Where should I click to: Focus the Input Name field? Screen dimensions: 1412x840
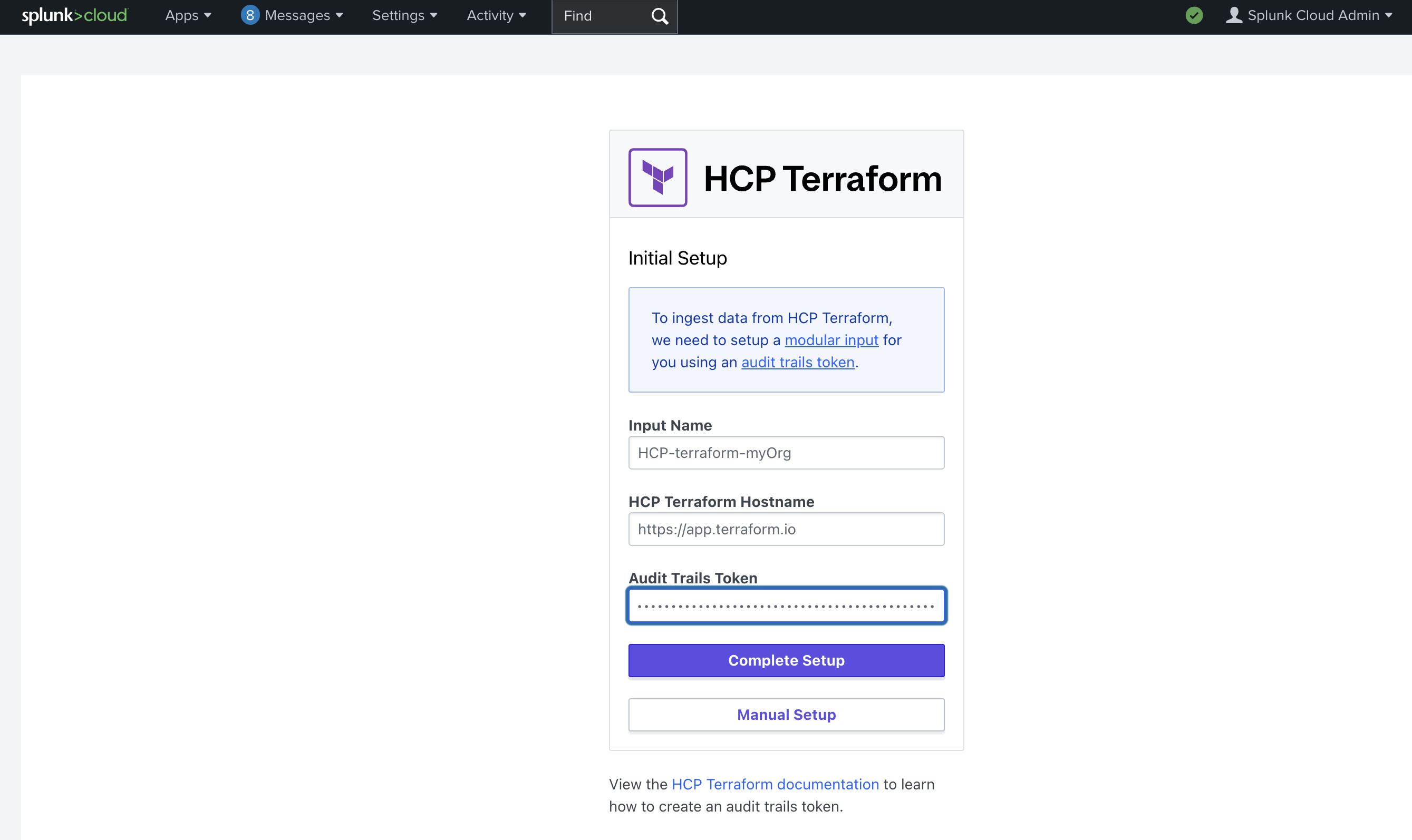point(786,453)
